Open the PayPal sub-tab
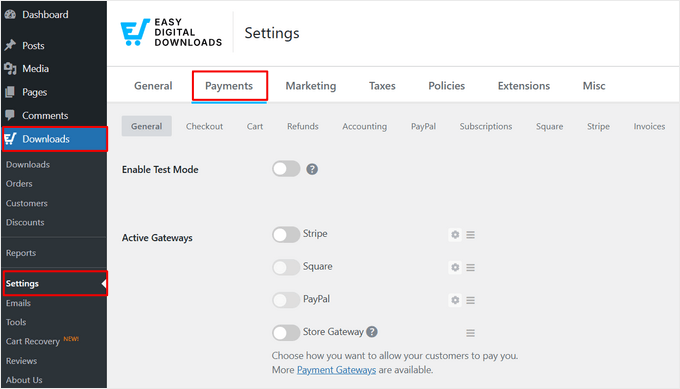 coord(423,126)
